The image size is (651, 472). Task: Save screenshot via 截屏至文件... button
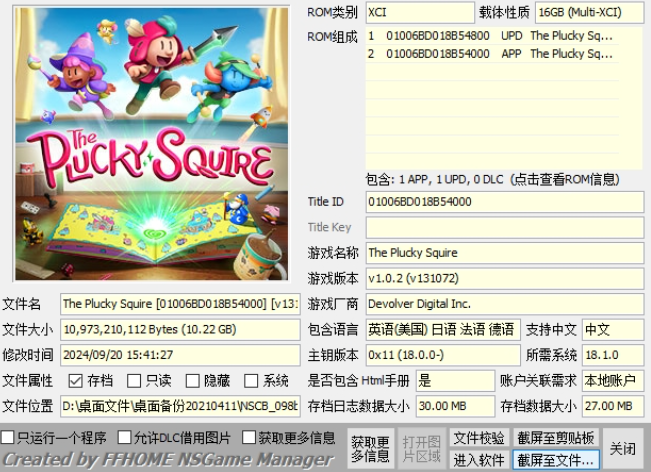556,460
